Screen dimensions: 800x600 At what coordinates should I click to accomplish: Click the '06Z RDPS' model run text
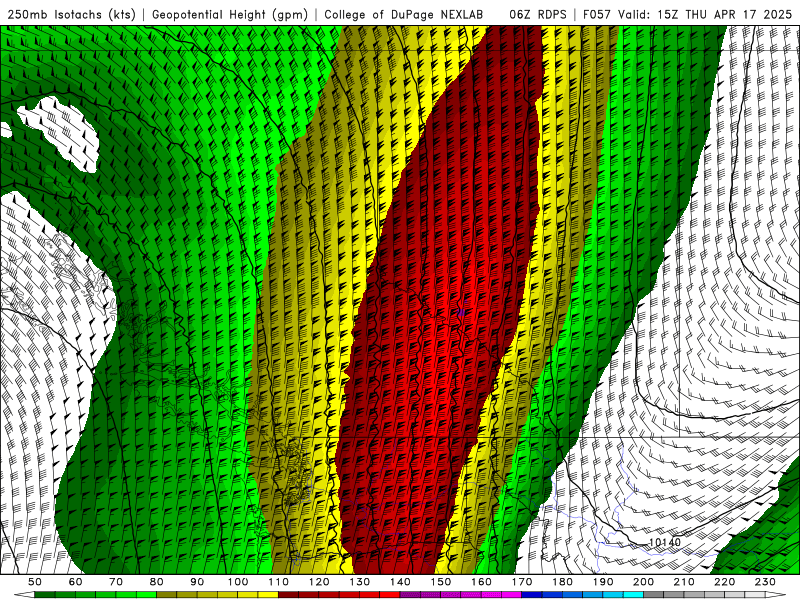coord(537,14)
